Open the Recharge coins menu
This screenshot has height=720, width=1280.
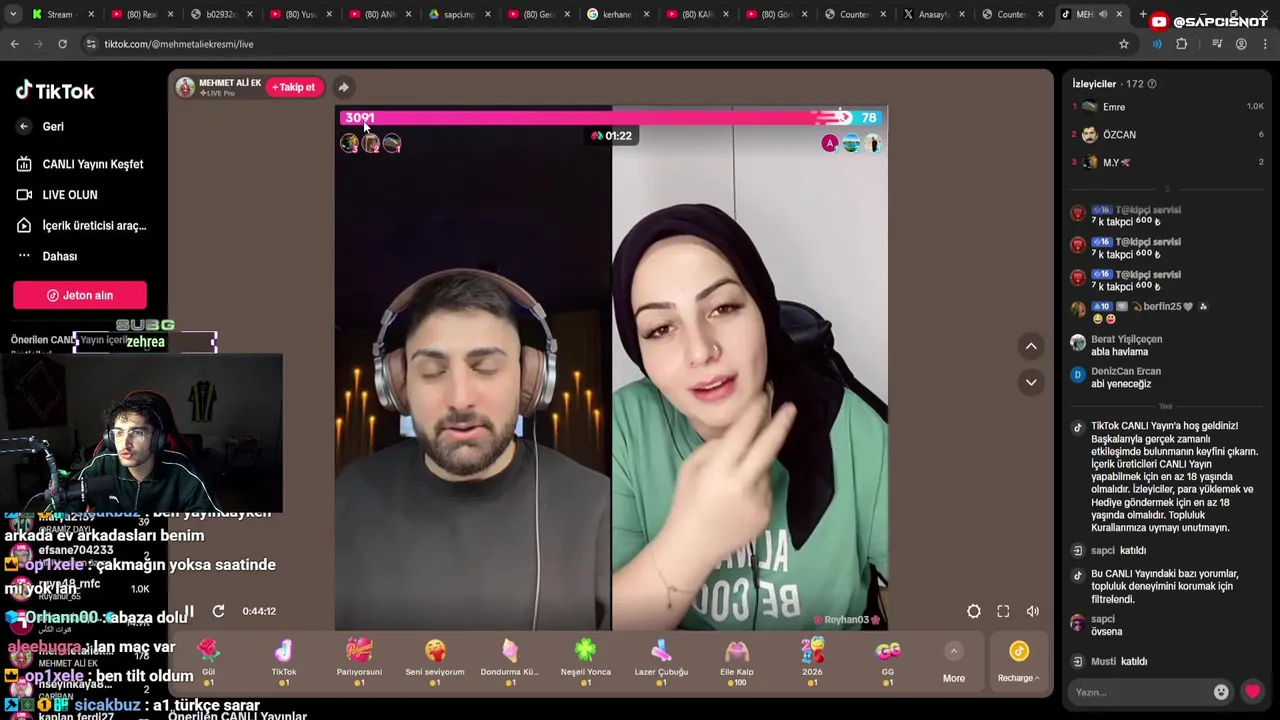click(1018, 663)
